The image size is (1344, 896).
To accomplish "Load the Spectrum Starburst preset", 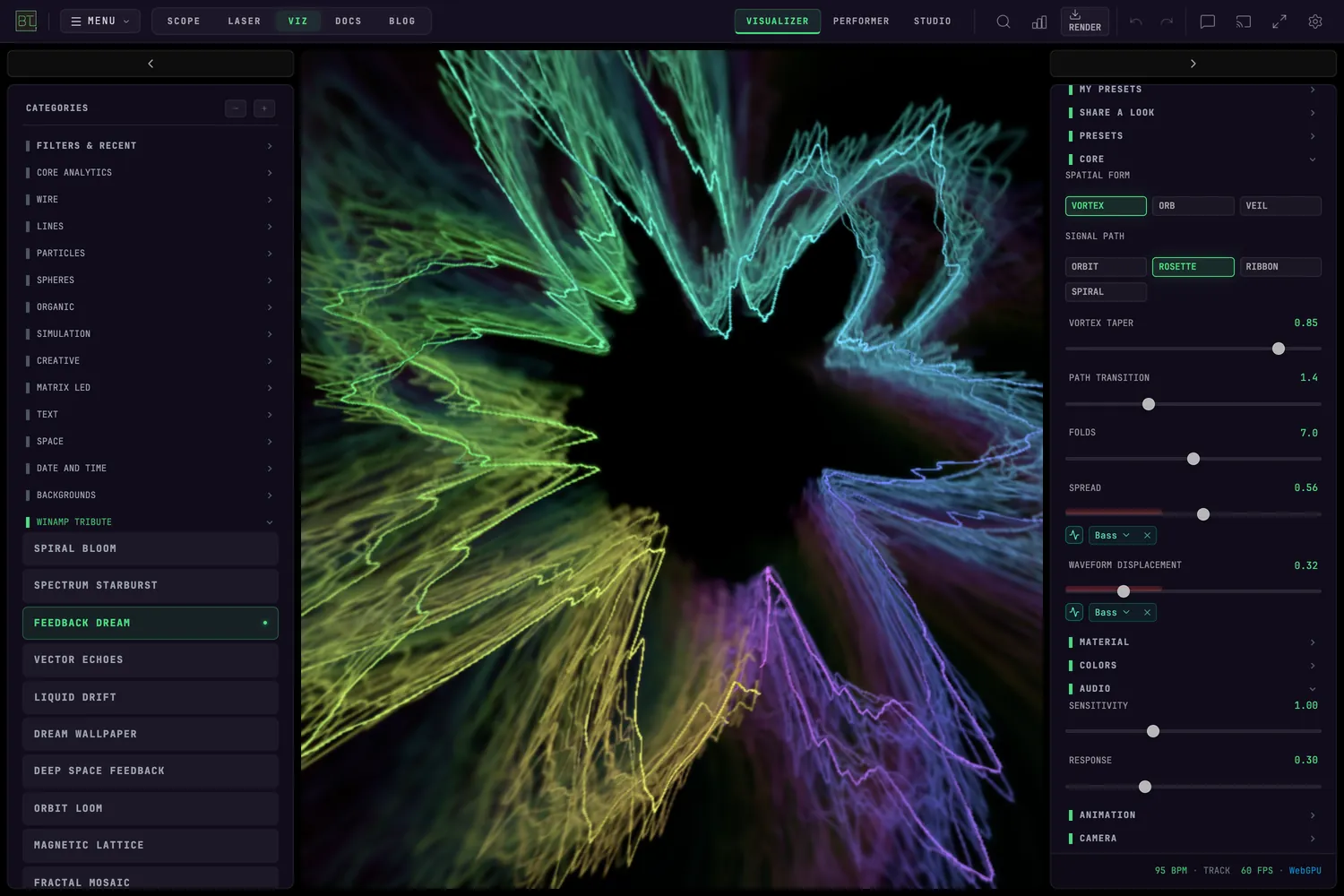I will (x=151, y=586).
